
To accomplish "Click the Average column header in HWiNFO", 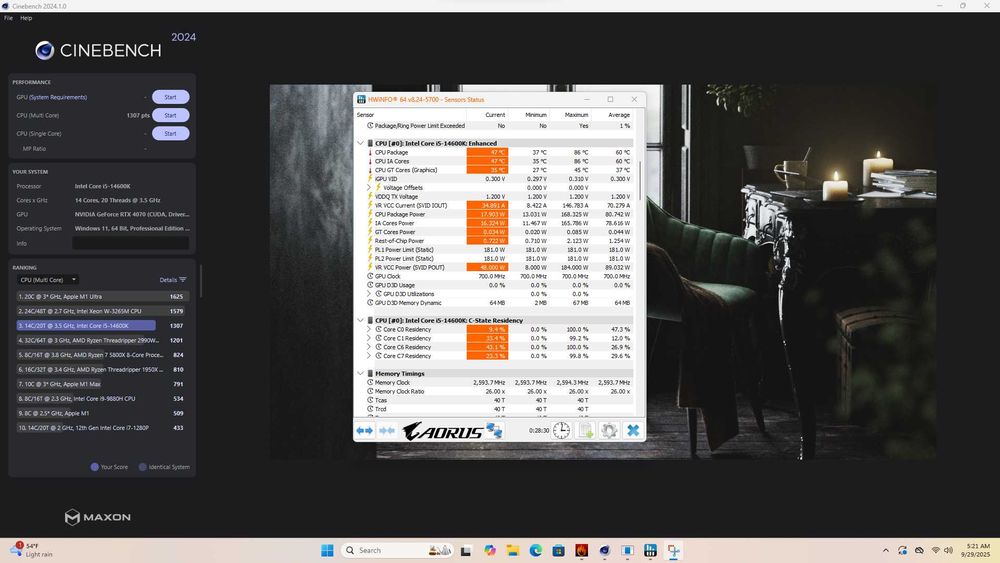I will (x=619, y=115).
